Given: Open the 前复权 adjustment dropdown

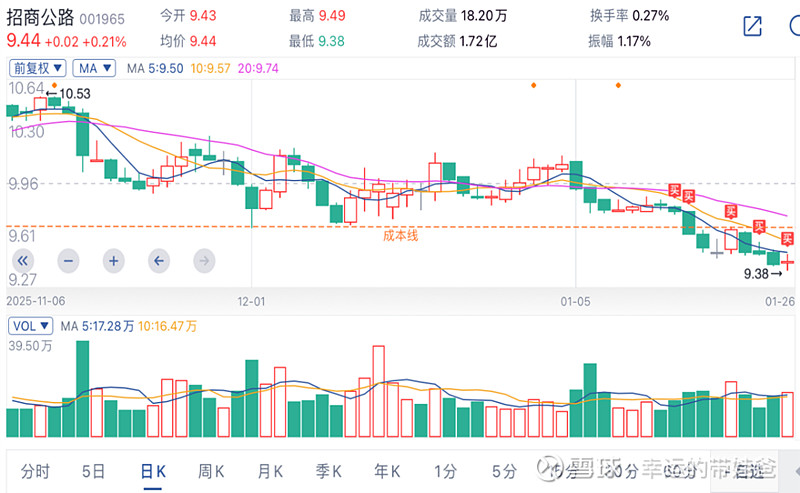Looking at the screenshot, I should [38, 68].
